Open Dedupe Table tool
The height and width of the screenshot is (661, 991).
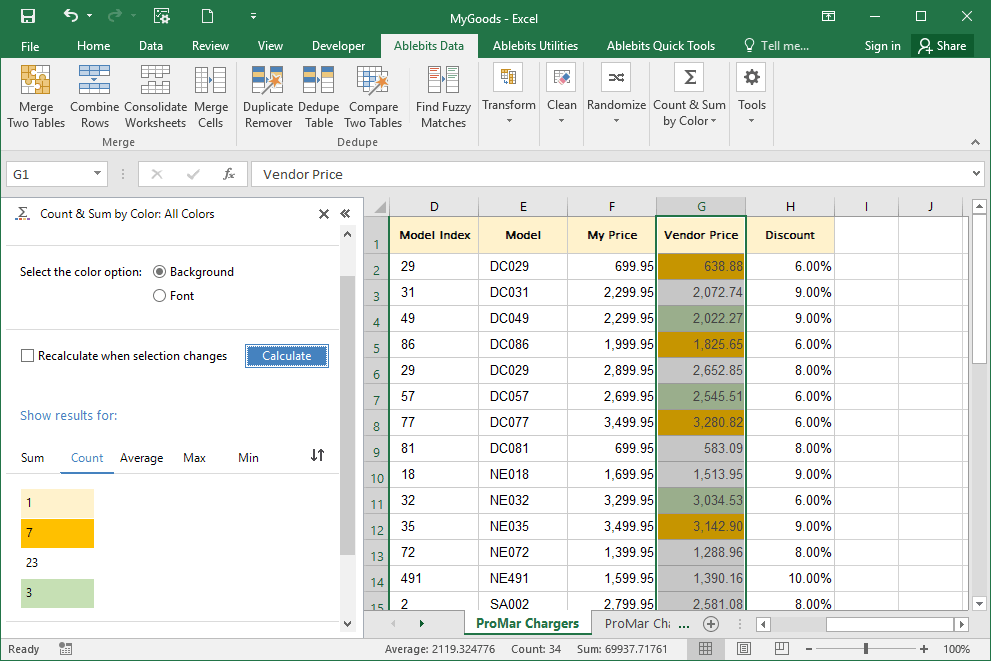[319, 97]
